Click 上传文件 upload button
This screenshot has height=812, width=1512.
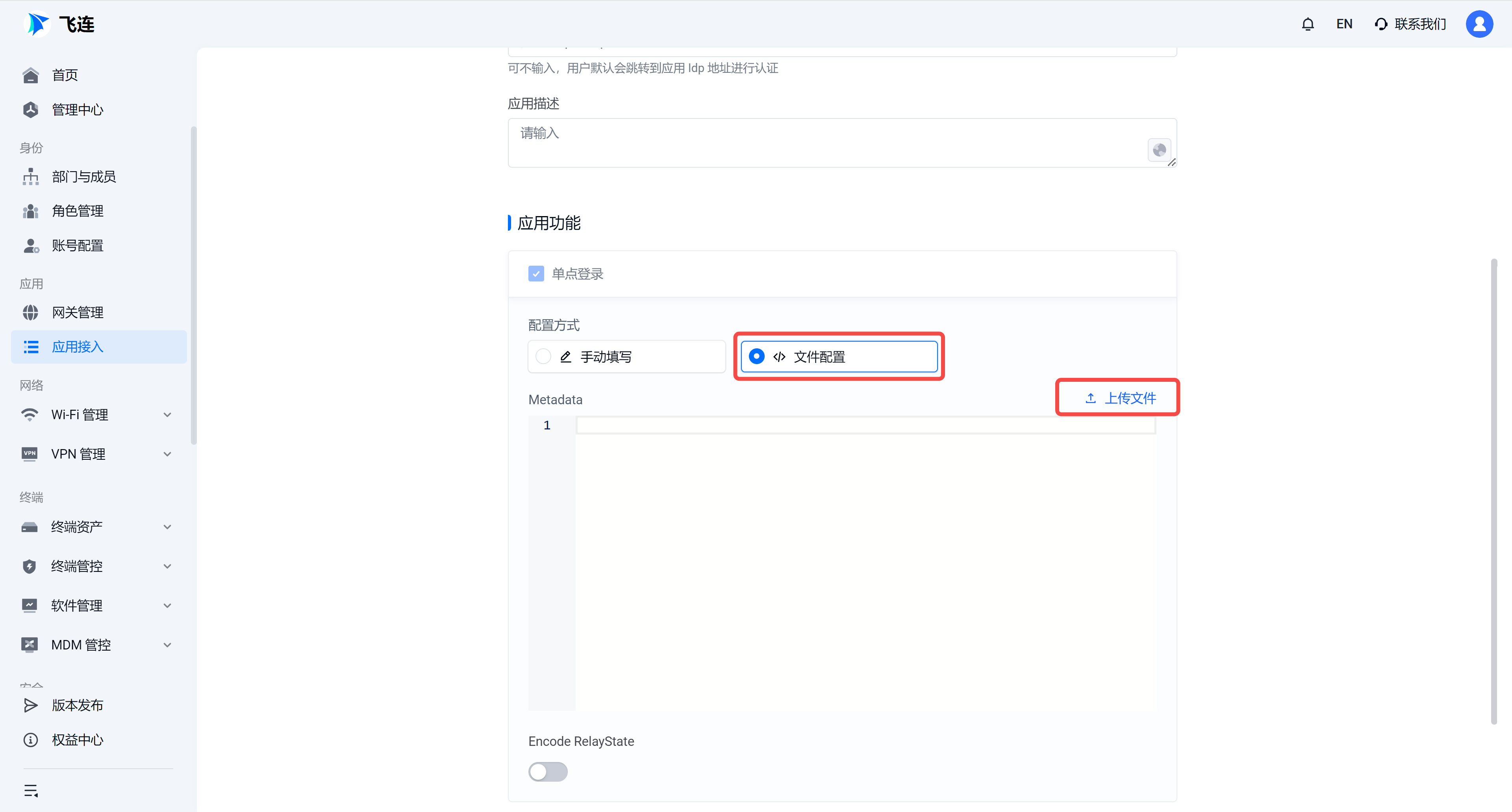[1120, 398]
